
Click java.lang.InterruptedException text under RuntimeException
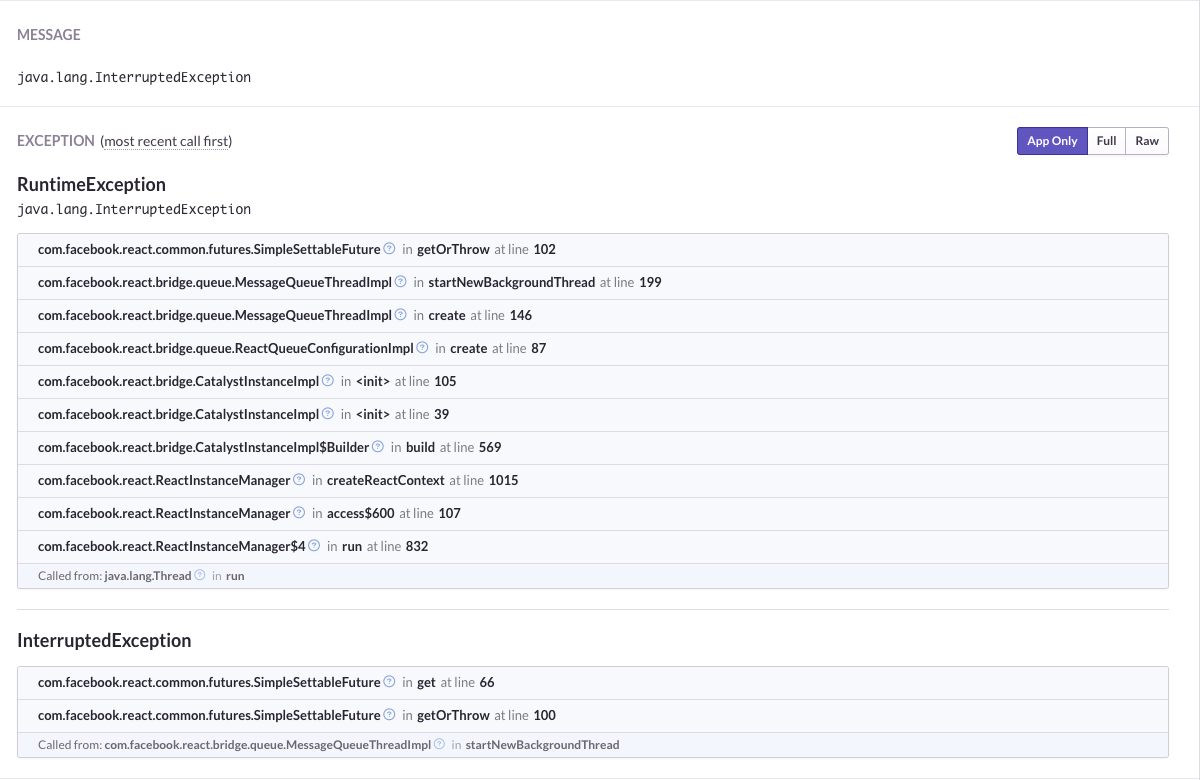coord(134,209)
